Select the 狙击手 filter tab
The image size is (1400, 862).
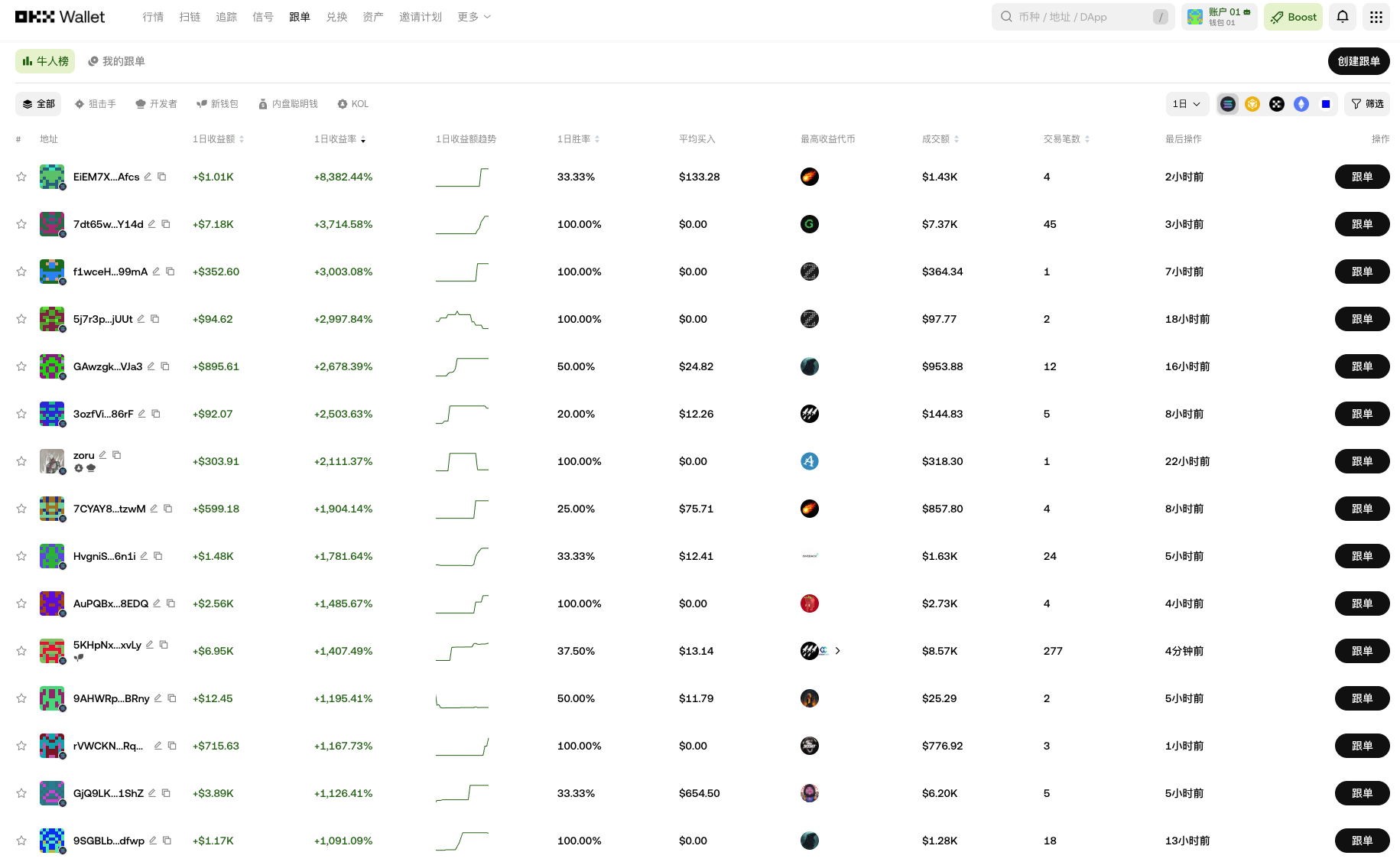[96, 104]
